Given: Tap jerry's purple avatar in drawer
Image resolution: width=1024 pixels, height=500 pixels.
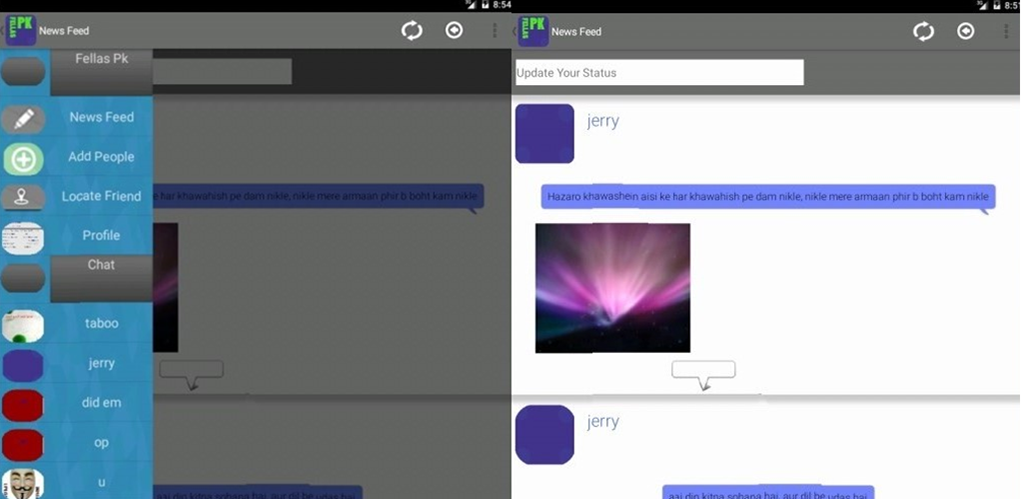Looking at the screenshot, I should point(23,366).
